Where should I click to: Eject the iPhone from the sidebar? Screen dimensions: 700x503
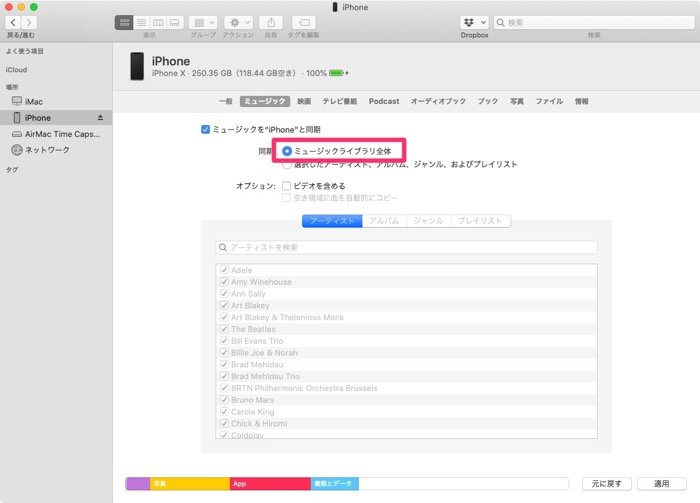100,118
